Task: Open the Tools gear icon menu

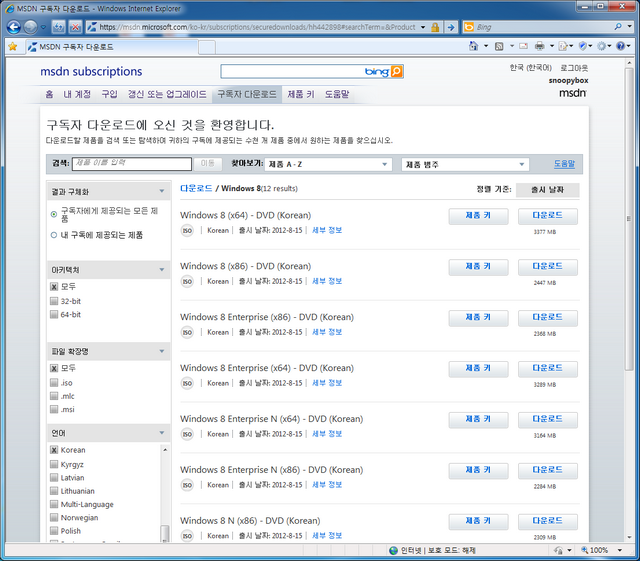Action: click(x=601, y=46)
